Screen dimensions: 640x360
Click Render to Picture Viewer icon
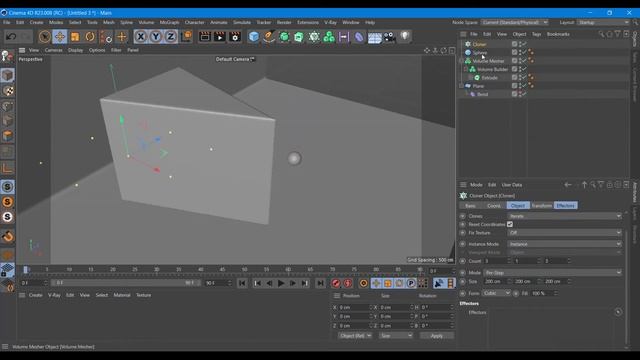click(220, 37)
